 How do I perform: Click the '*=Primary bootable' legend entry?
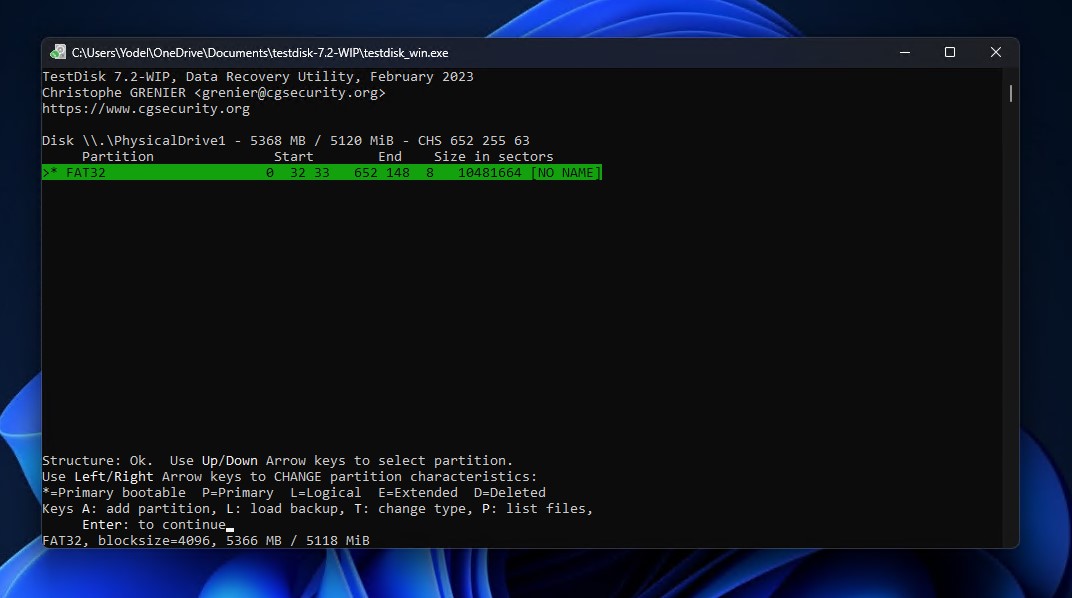[114, 493]
